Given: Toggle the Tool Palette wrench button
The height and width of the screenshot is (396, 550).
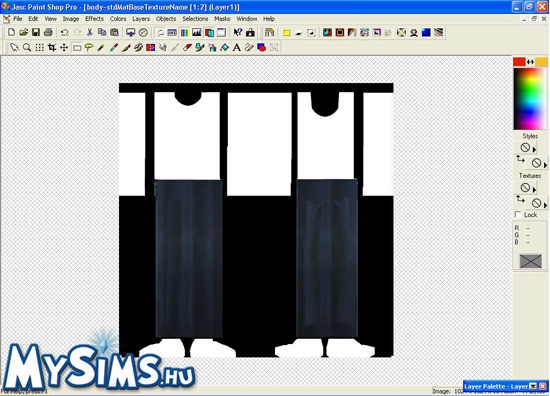Looking at the screenshot, I should [x=160, y=33].
